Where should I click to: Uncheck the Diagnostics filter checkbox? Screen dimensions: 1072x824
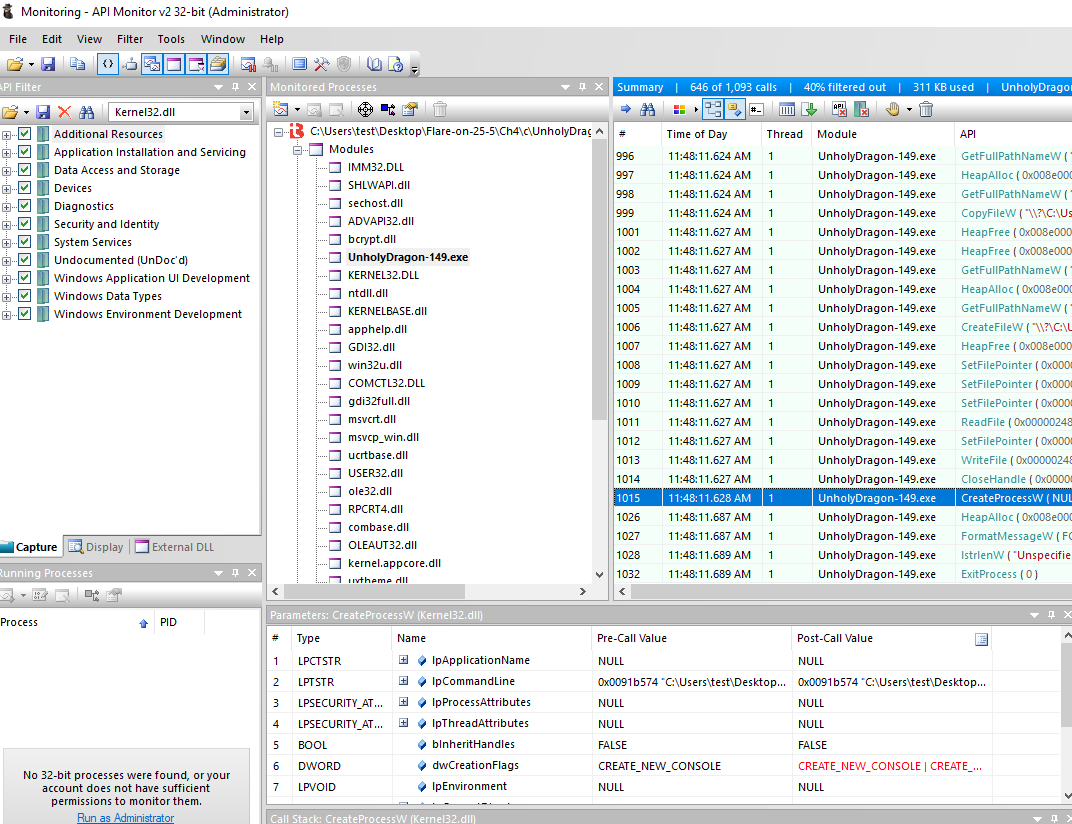coord(26,205)
